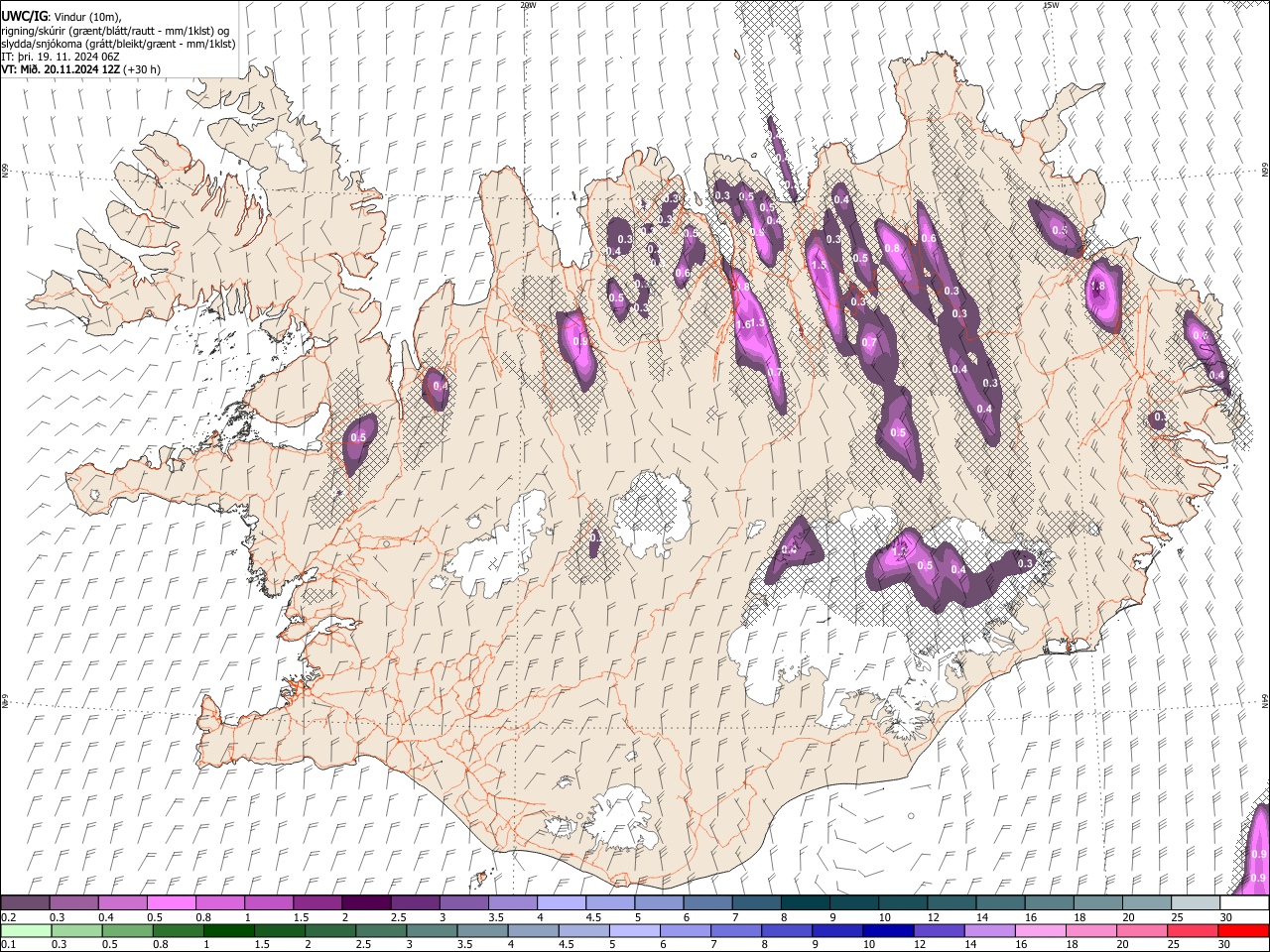Pick the white 30 snow scale swatch

pyautogui.click(x=1244, y=902)
